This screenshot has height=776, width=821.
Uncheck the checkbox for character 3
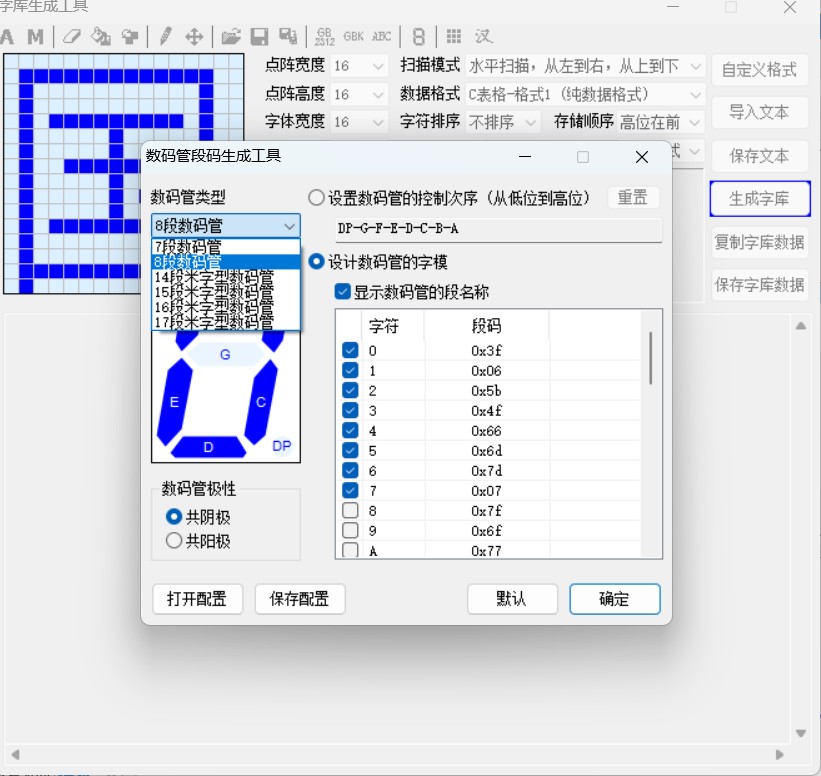pos(350,410)
